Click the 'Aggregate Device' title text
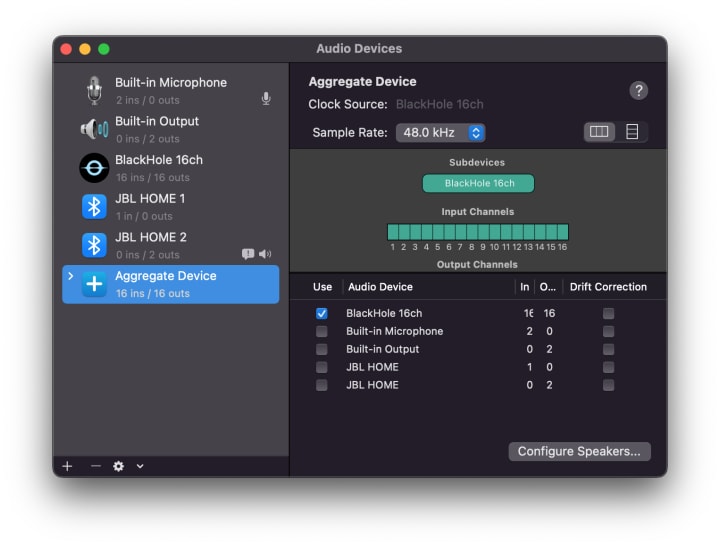Image resolution: width=720 pixels, height=547 pixels. point(362,82)
